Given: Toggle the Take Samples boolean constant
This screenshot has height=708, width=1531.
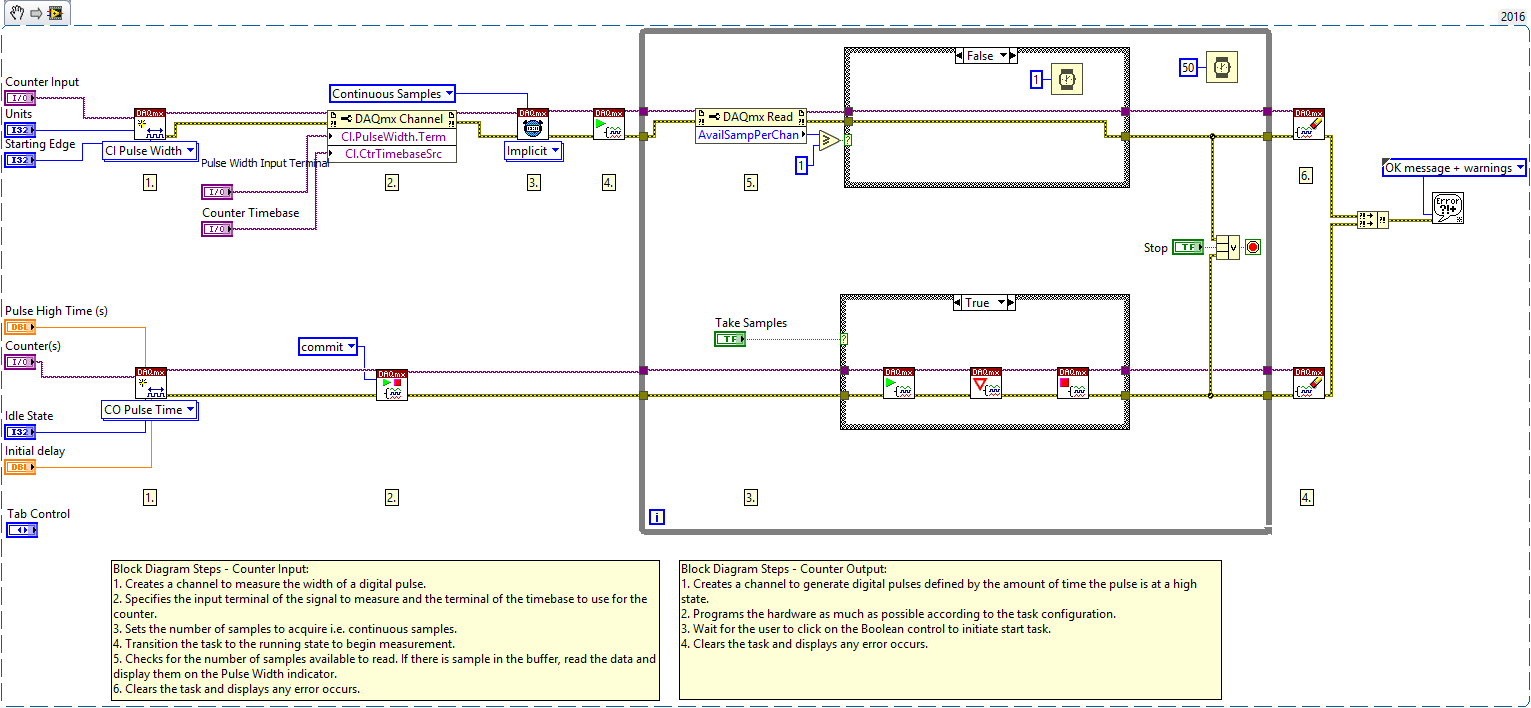Looking at the screenshot, I should 729,338.
